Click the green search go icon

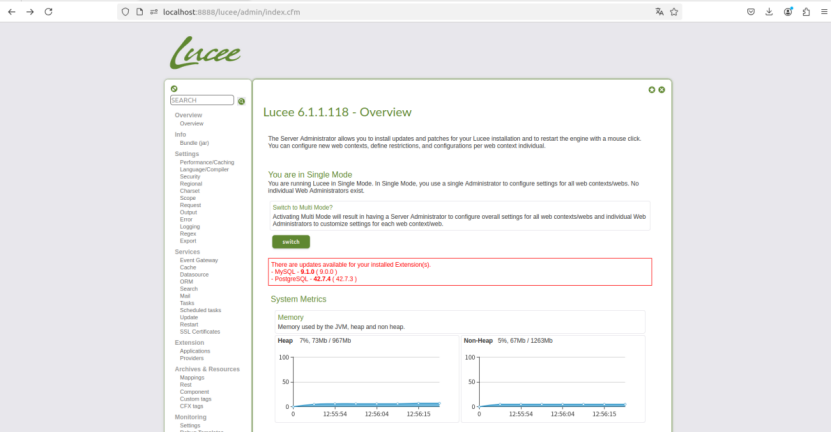click(x=241, y=101)
